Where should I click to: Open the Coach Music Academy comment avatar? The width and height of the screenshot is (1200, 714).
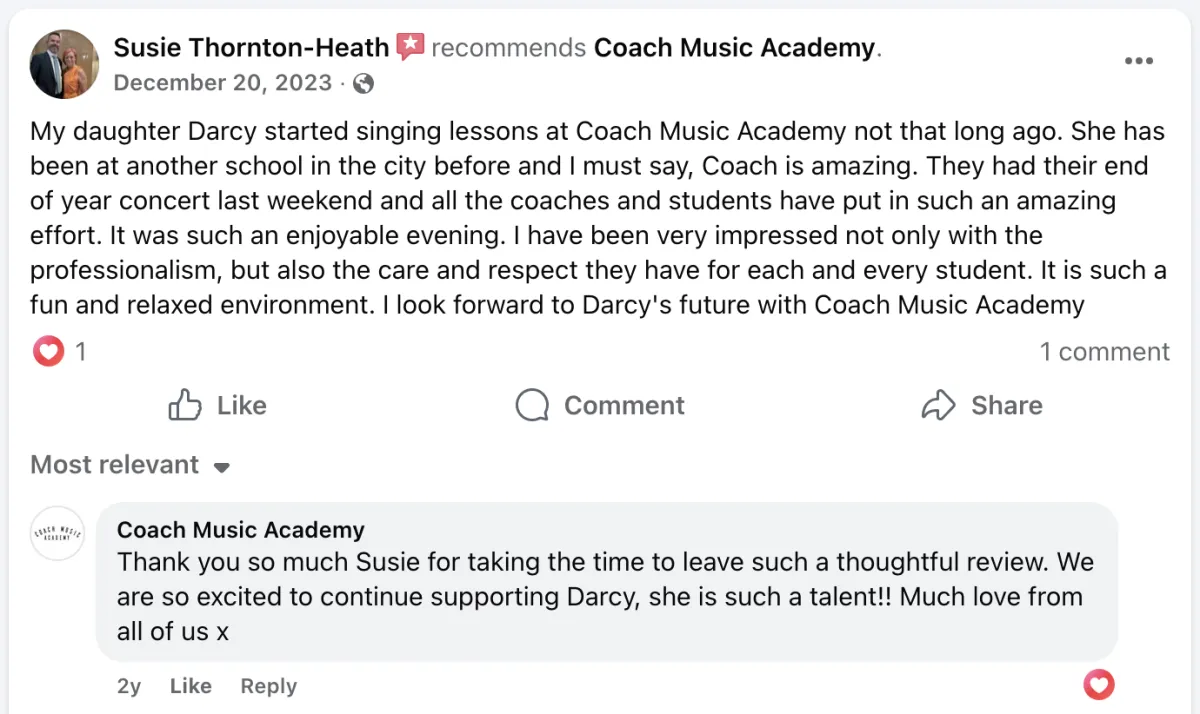point(57,532)
